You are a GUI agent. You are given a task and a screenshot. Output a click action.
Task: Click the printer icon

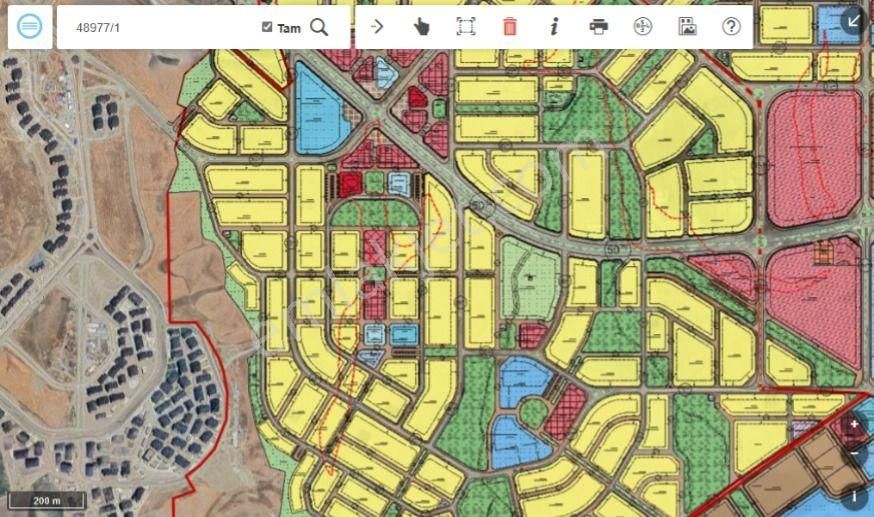click(x=598, y=27)
